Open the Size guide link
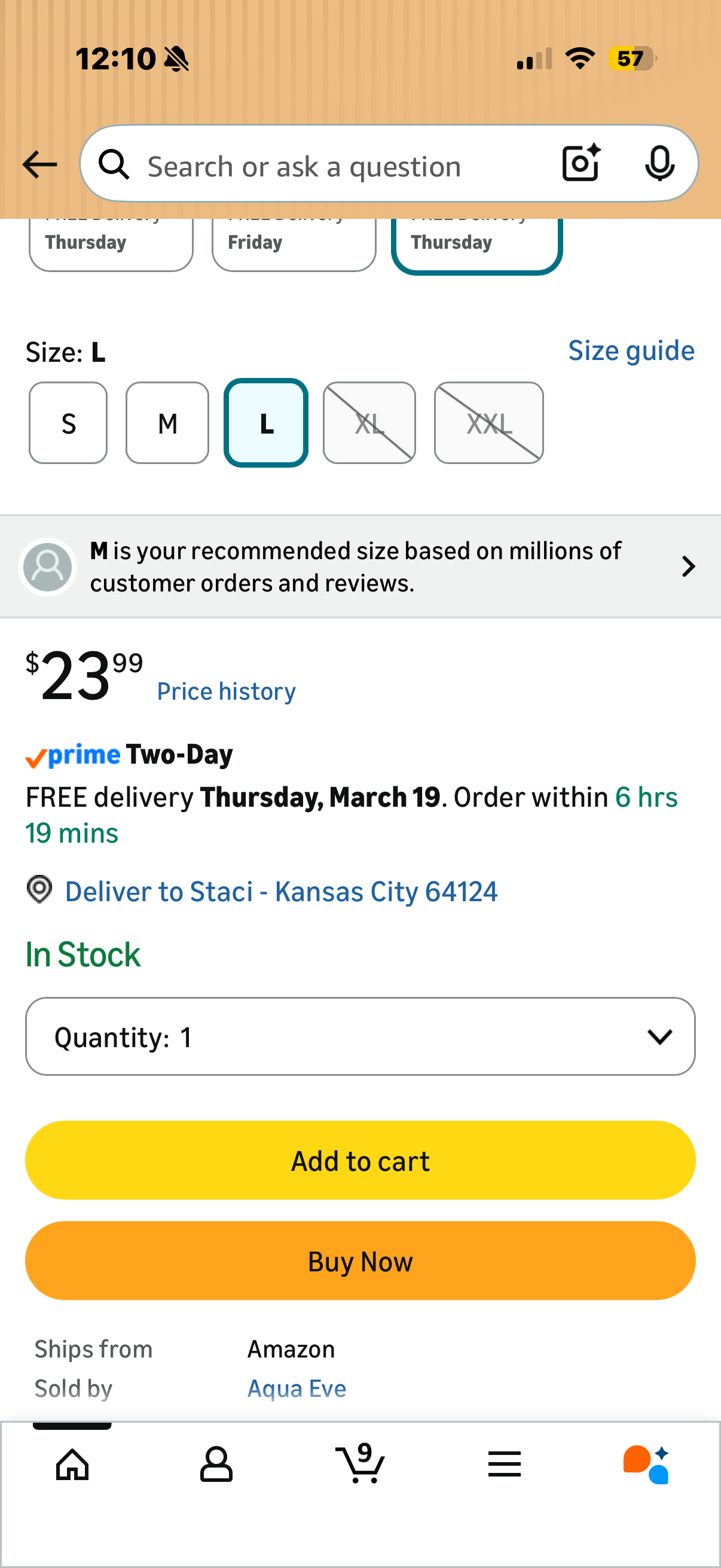Image resolution: width=721 pixels, height=1568 pixels. pos(631,350)
